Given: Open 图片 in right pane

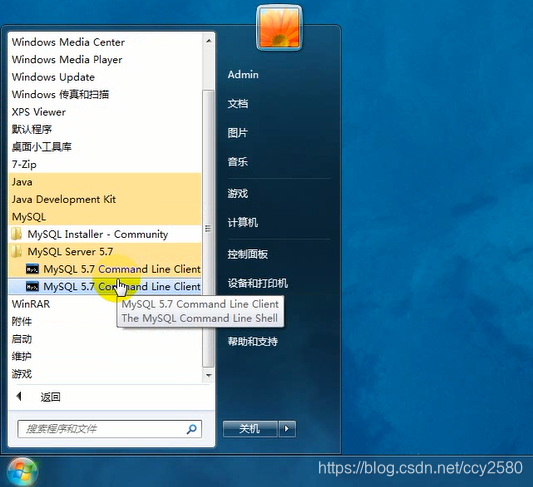Looking at the screenshot, I should tap(238, 133).
